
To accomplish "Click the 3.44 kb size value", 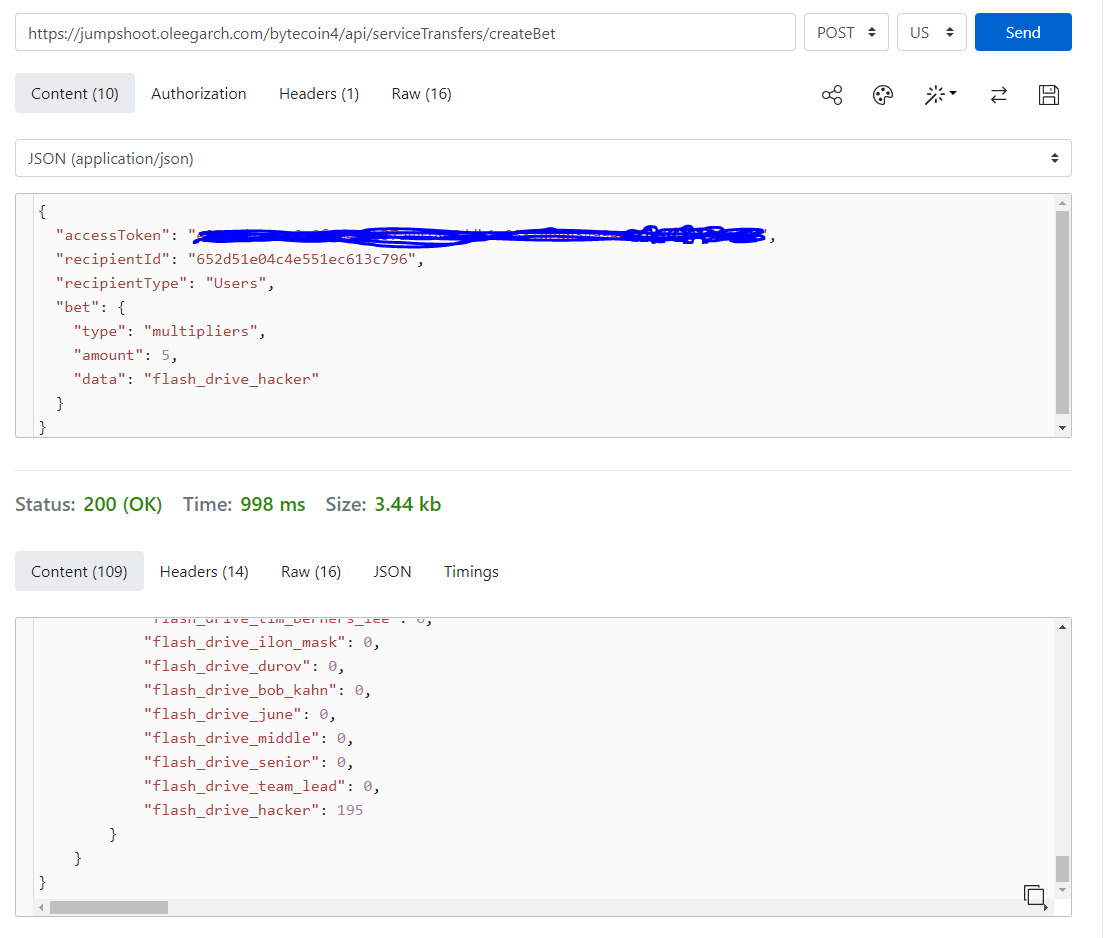I will coord(407,504).
